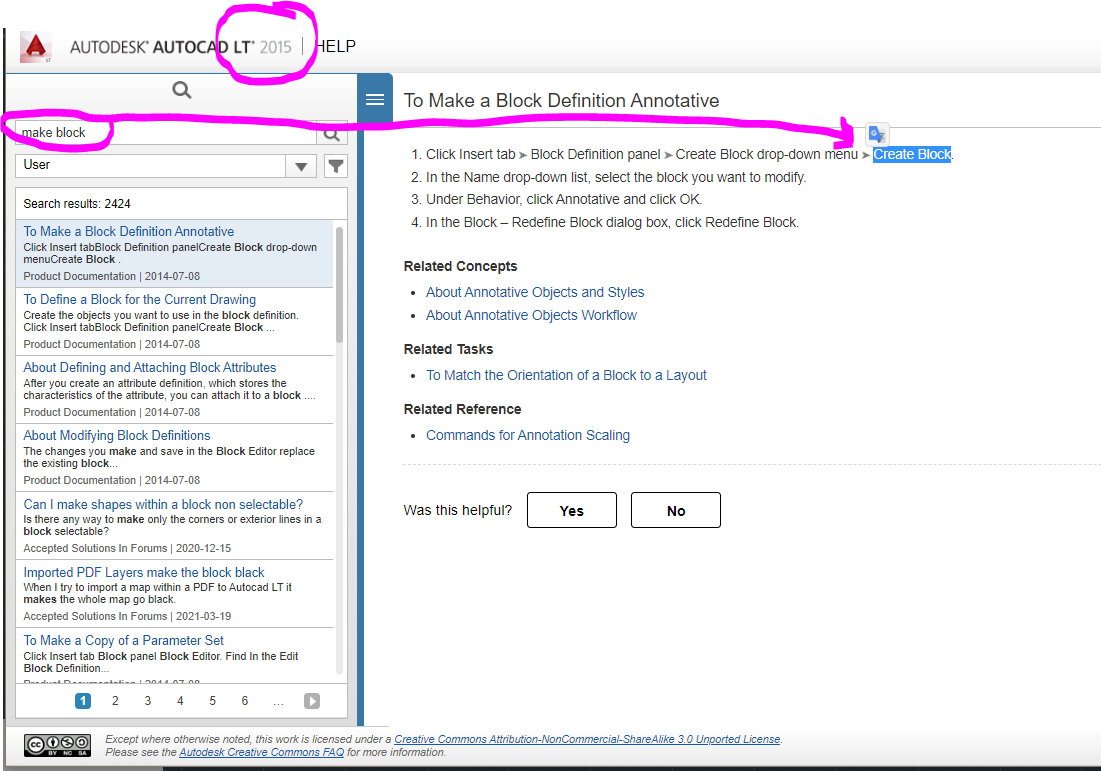1101x771 pixels.
Task: Open About Modifying Block Definitions result
Action: [117, 435]
